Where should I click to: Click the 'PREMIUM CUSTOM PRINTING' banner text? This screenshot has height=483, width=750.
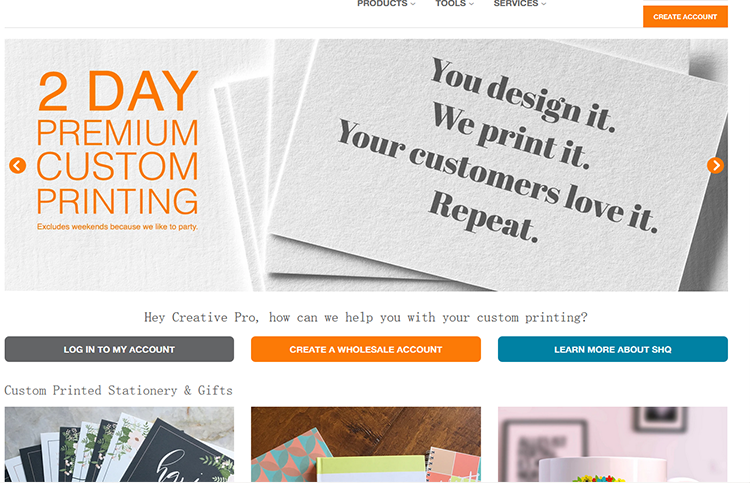117,166
